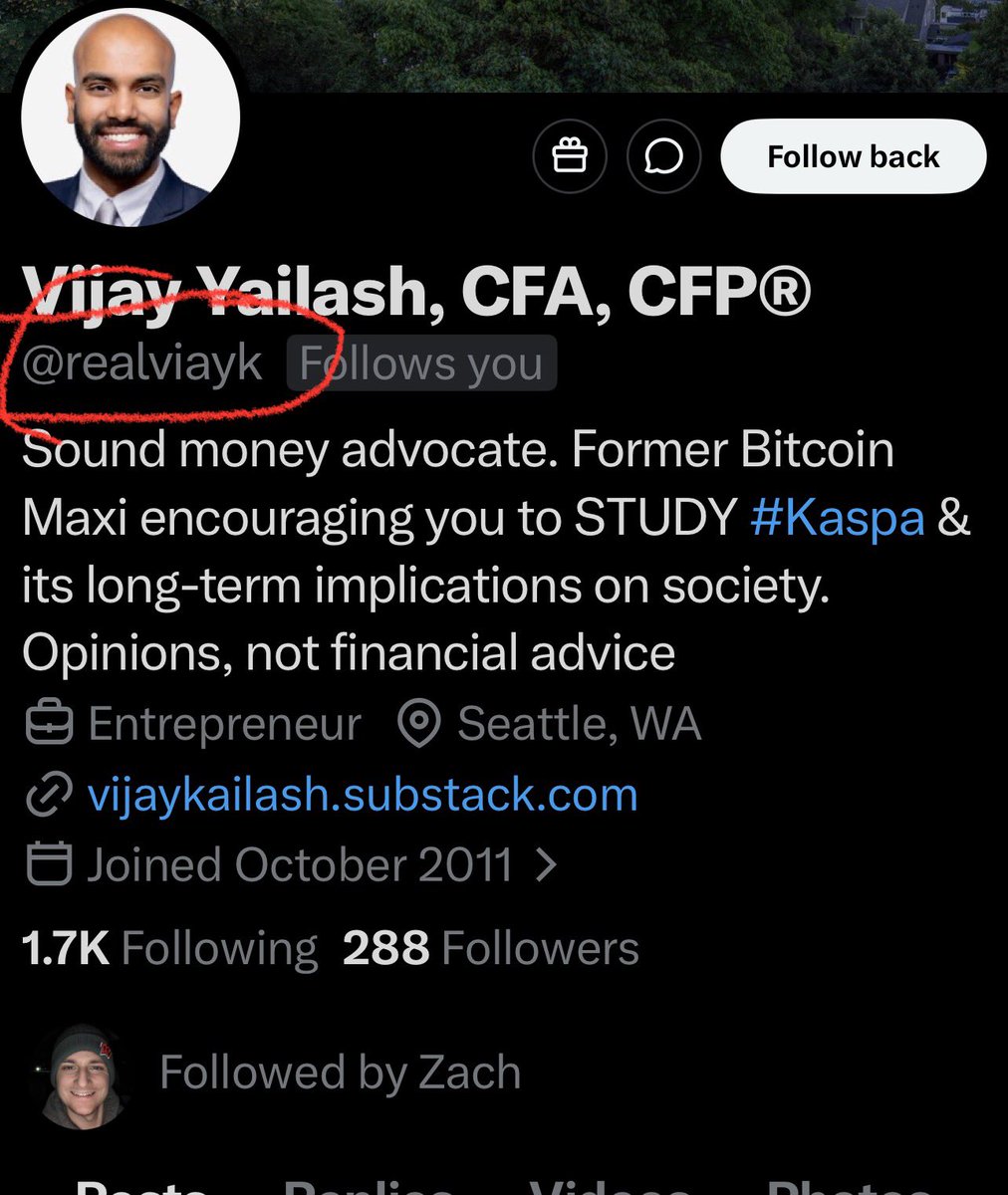Viewport: 1008px width, 1195px height.
Task: Tap the gift premium icon
Action: click(x=570, y=156)
